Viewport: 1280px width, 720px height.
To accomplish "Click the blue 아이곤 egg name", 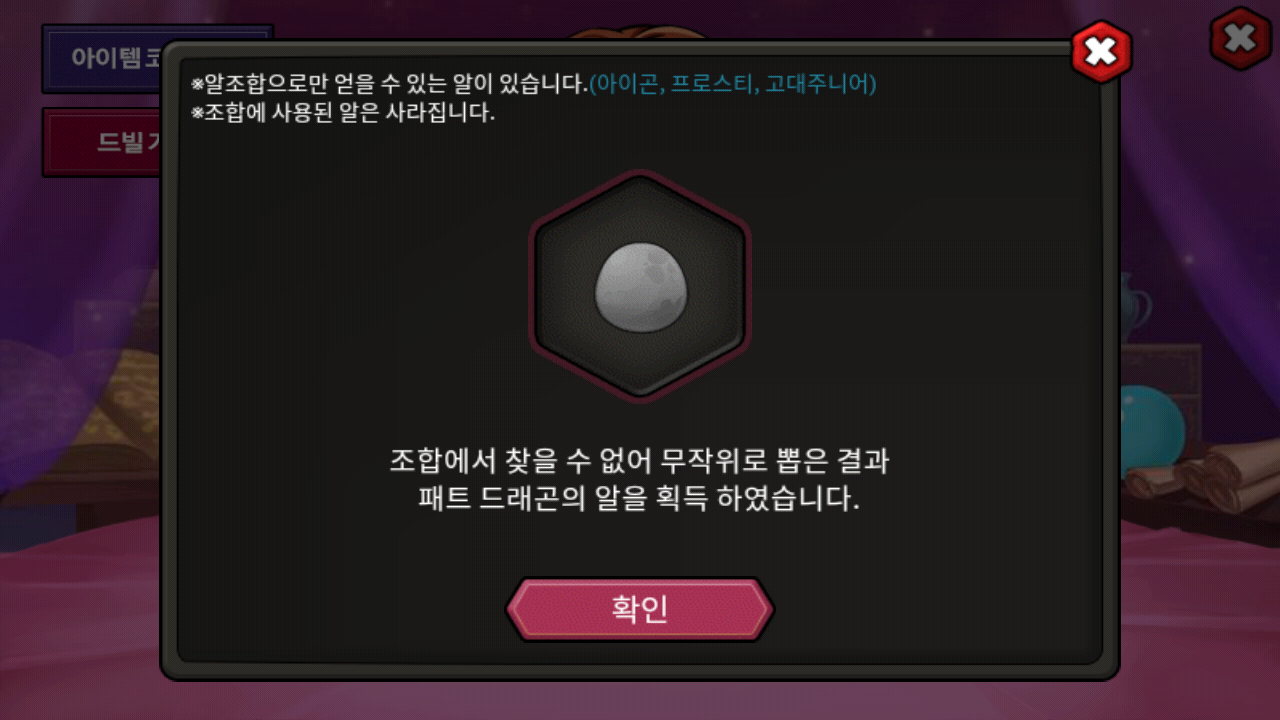I will (x=626, y=85).
